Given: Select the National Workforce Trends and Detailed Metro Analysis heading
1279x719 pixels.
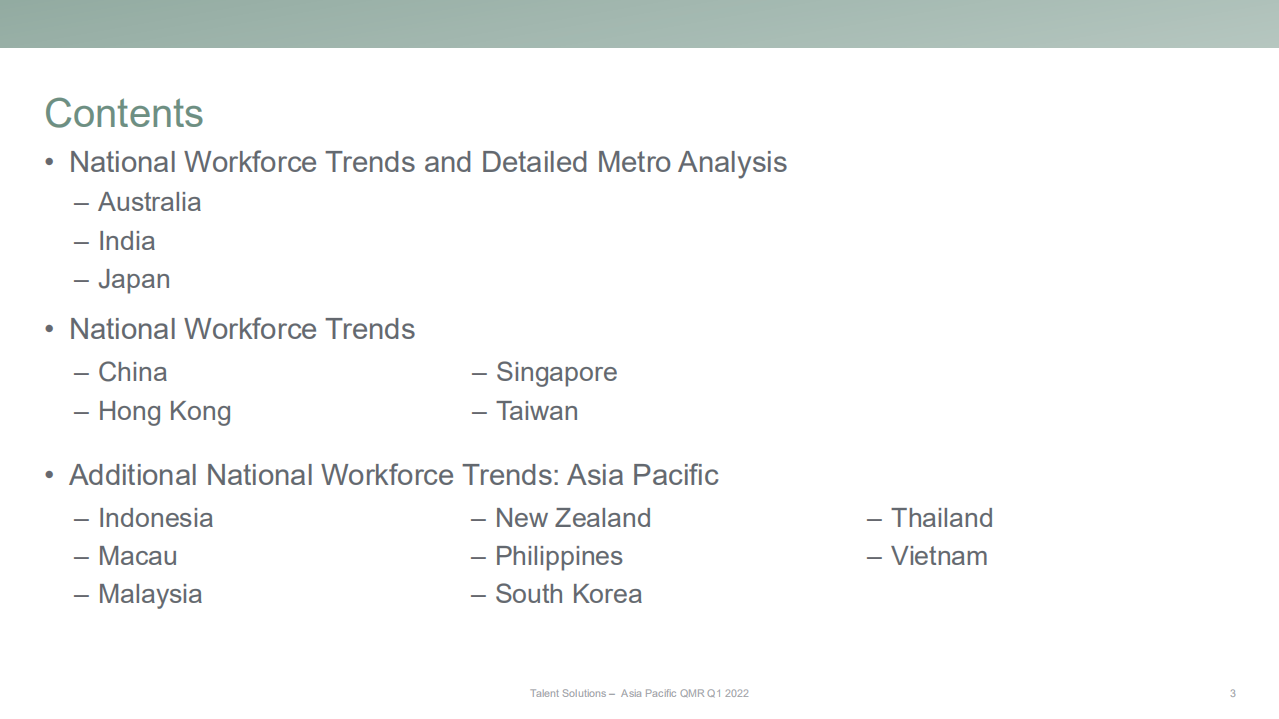Looking at the screenshot, I should (427, 162).
